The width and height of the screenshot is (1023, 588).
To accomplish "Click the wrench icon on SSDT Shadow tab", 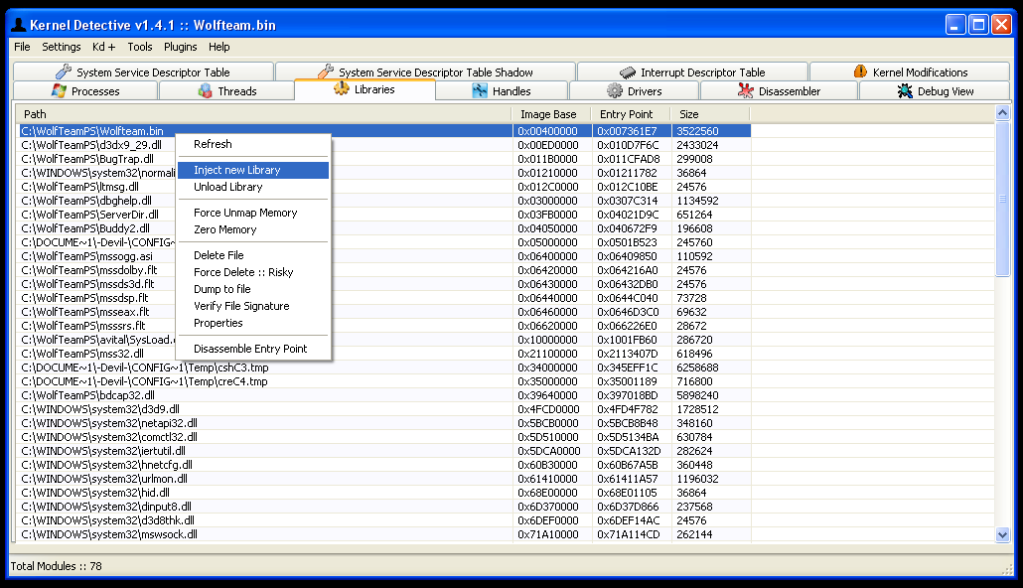I will (325, 72).
